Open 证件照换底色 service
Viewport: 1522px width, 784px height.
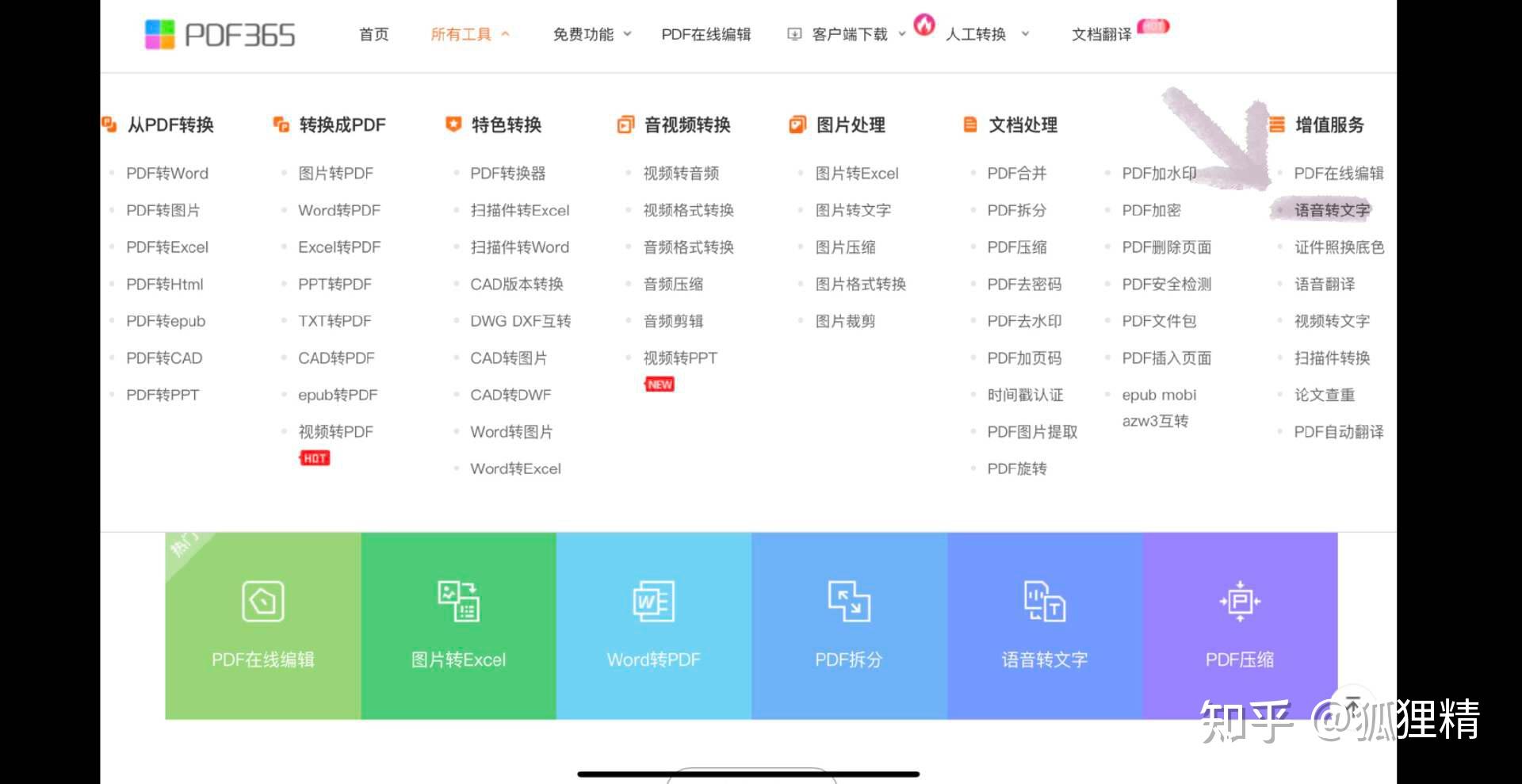tap(1340, 247)
